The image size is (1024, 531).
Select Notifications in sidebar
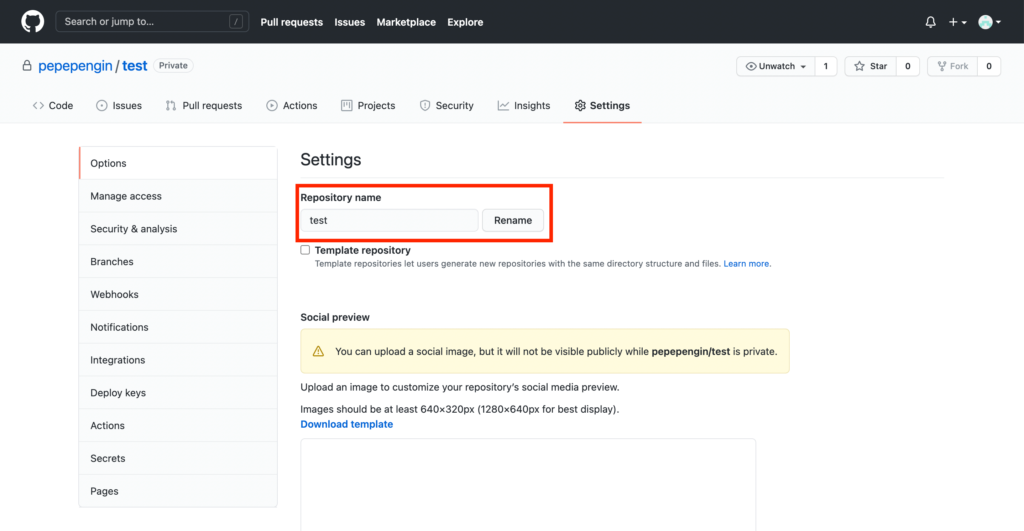pos(178,327)
